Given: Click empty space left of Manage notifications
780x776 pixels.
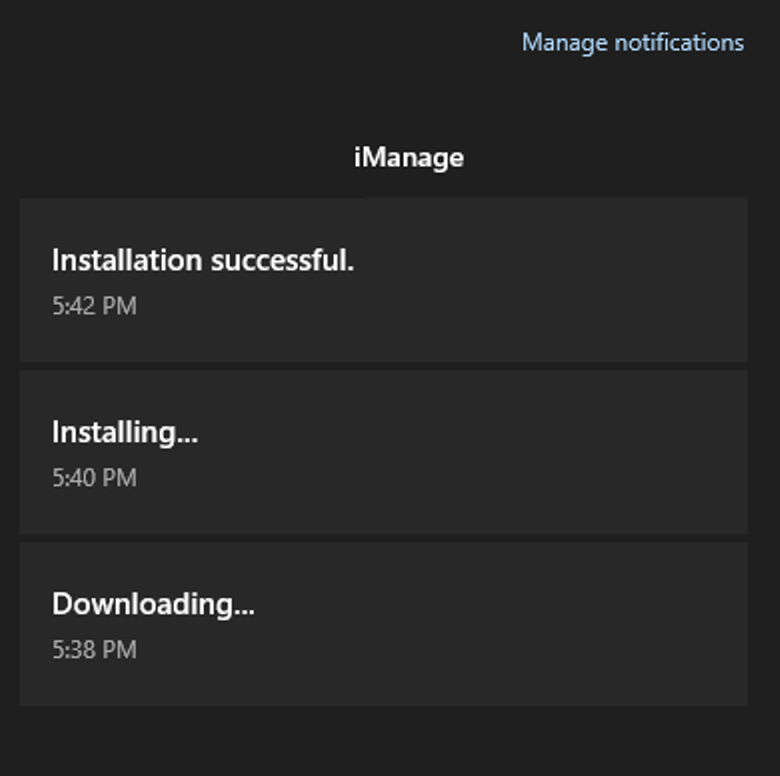Looking at the screenshot, I should click(250, 43).
